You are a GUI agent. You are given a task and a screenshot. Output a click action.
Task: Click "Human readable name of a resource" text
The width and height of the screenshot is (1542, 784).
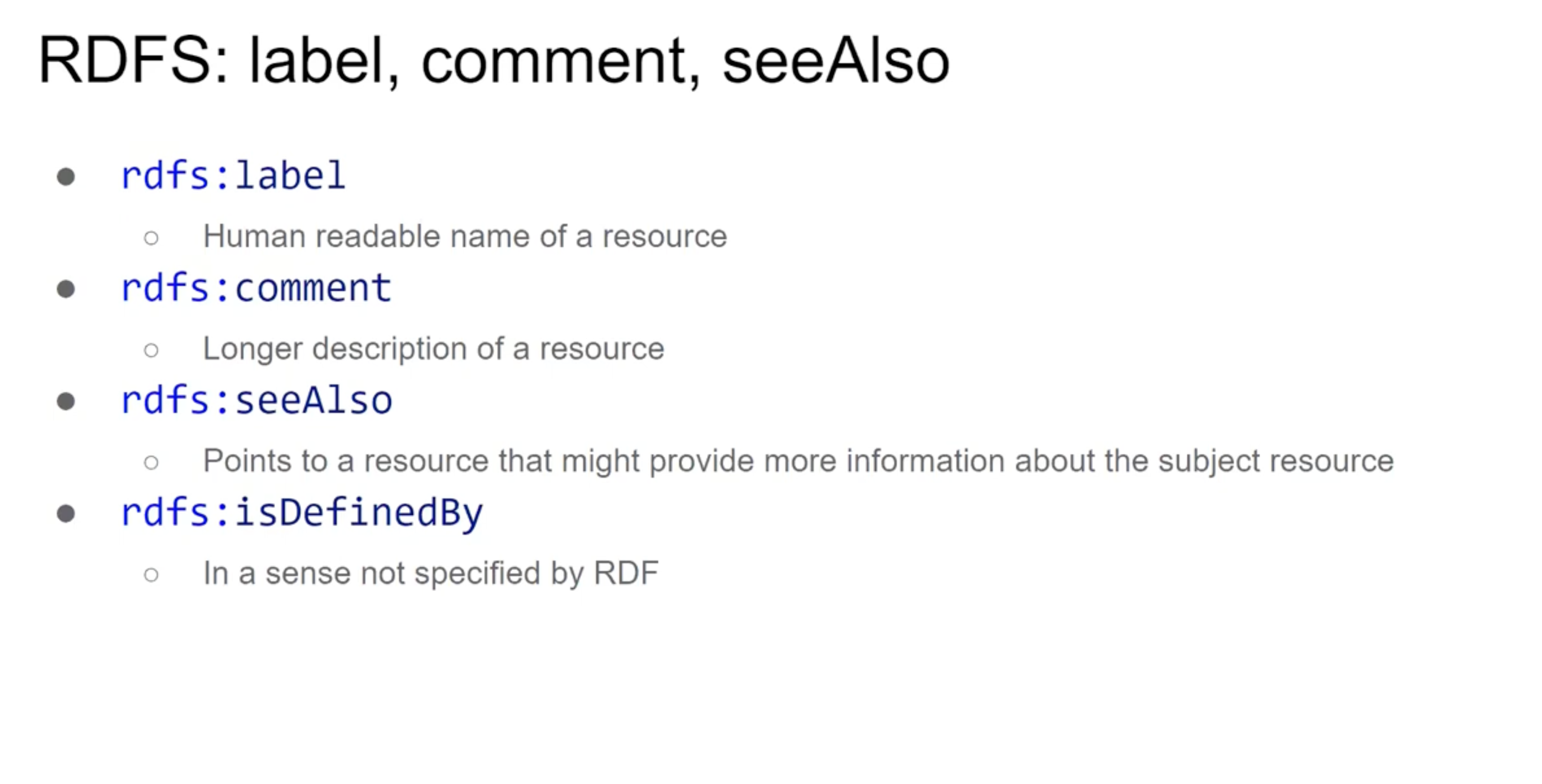[x=465, y=237]
